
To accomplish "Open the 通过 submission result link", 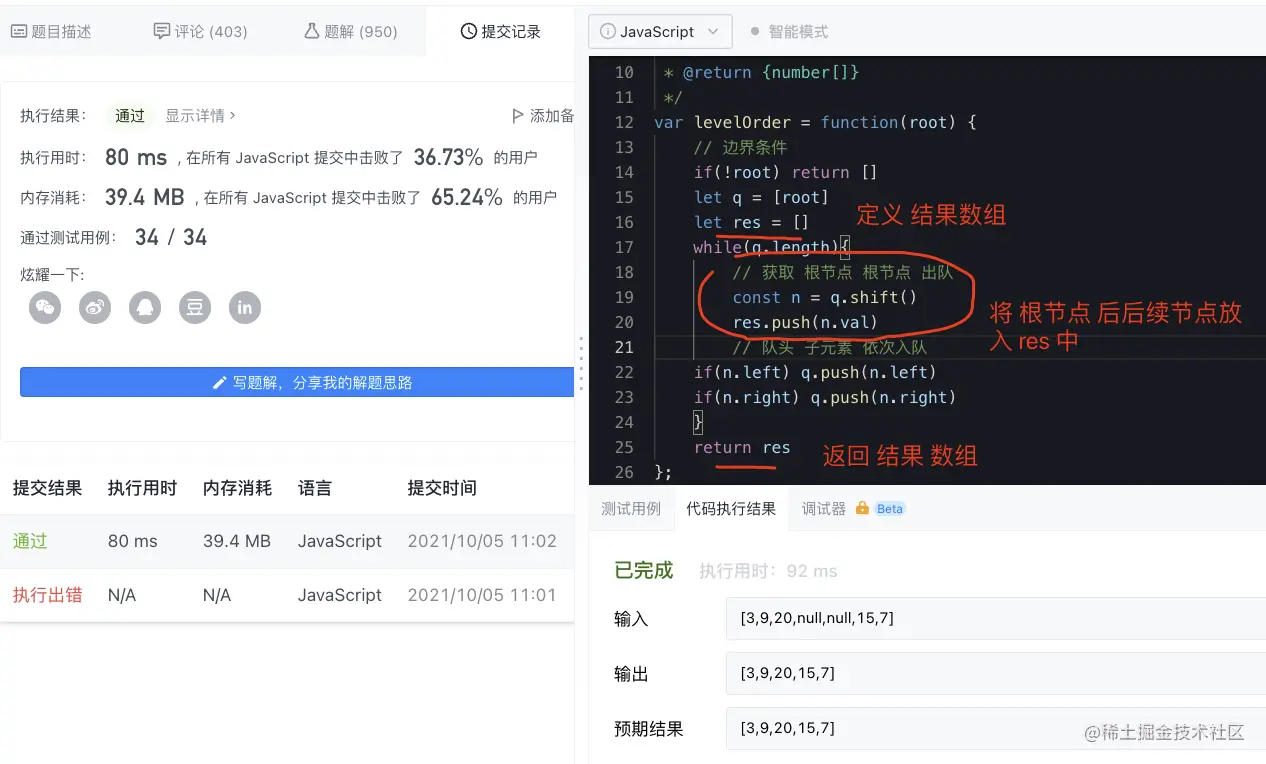I will [30, 541].
